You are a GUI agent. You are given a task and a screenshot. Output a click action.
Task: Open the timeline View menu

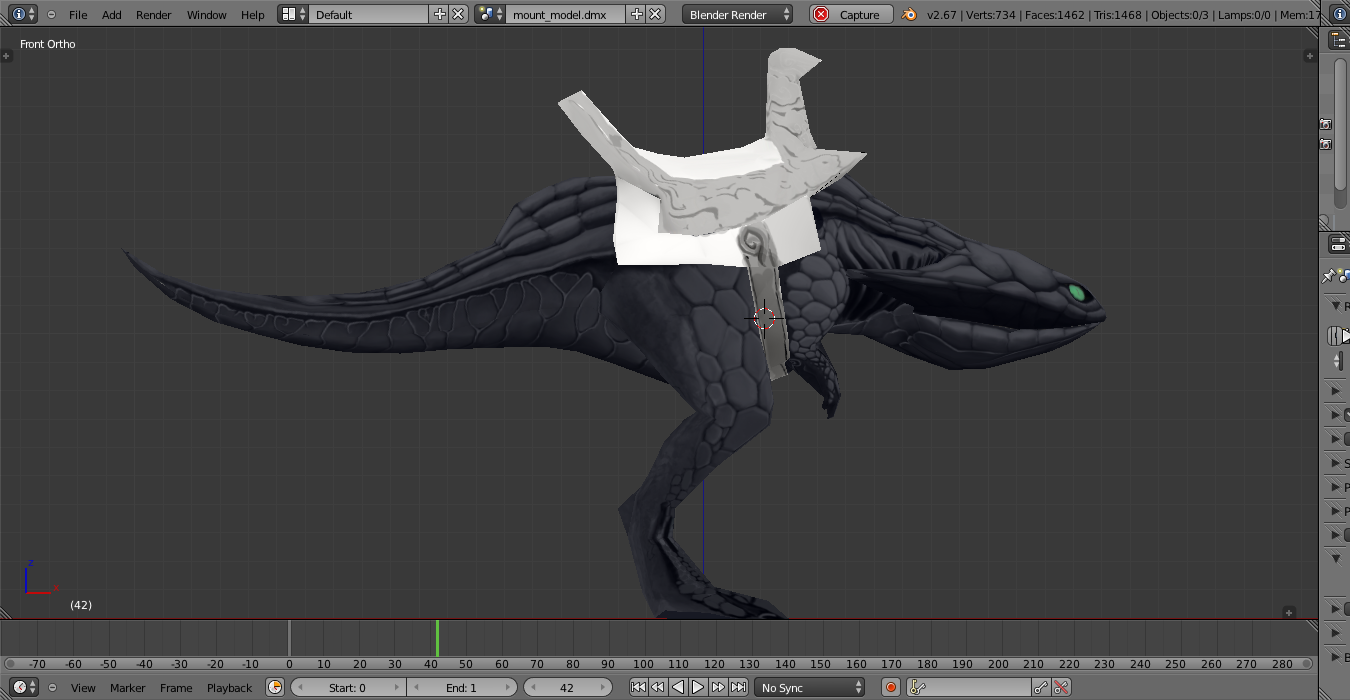(83, 688)
